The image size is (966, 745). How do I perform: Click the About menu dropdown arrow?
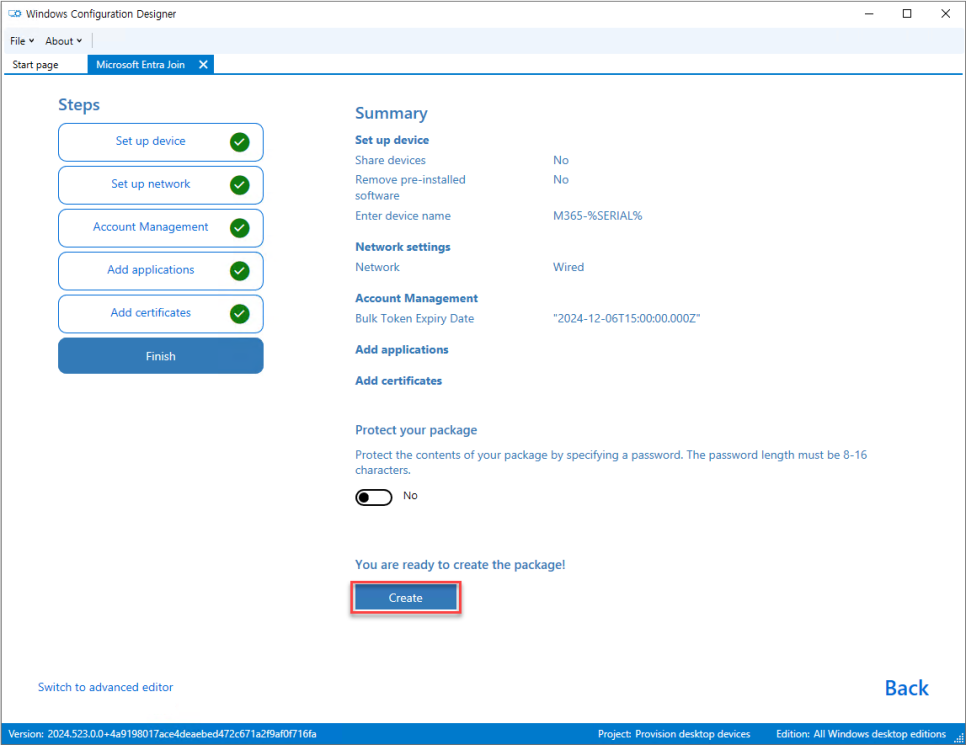coord(79,41)
